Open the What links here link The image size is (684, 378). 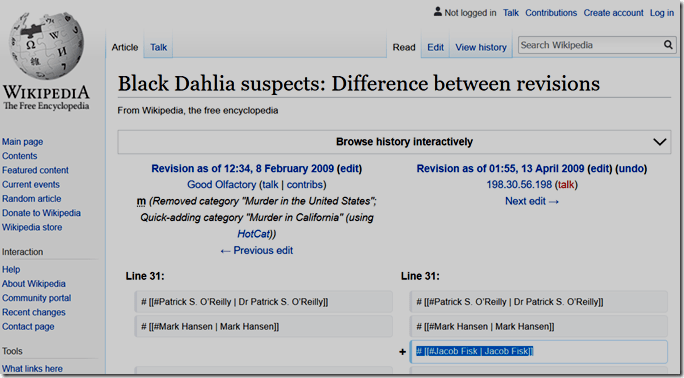coord(32,369)
